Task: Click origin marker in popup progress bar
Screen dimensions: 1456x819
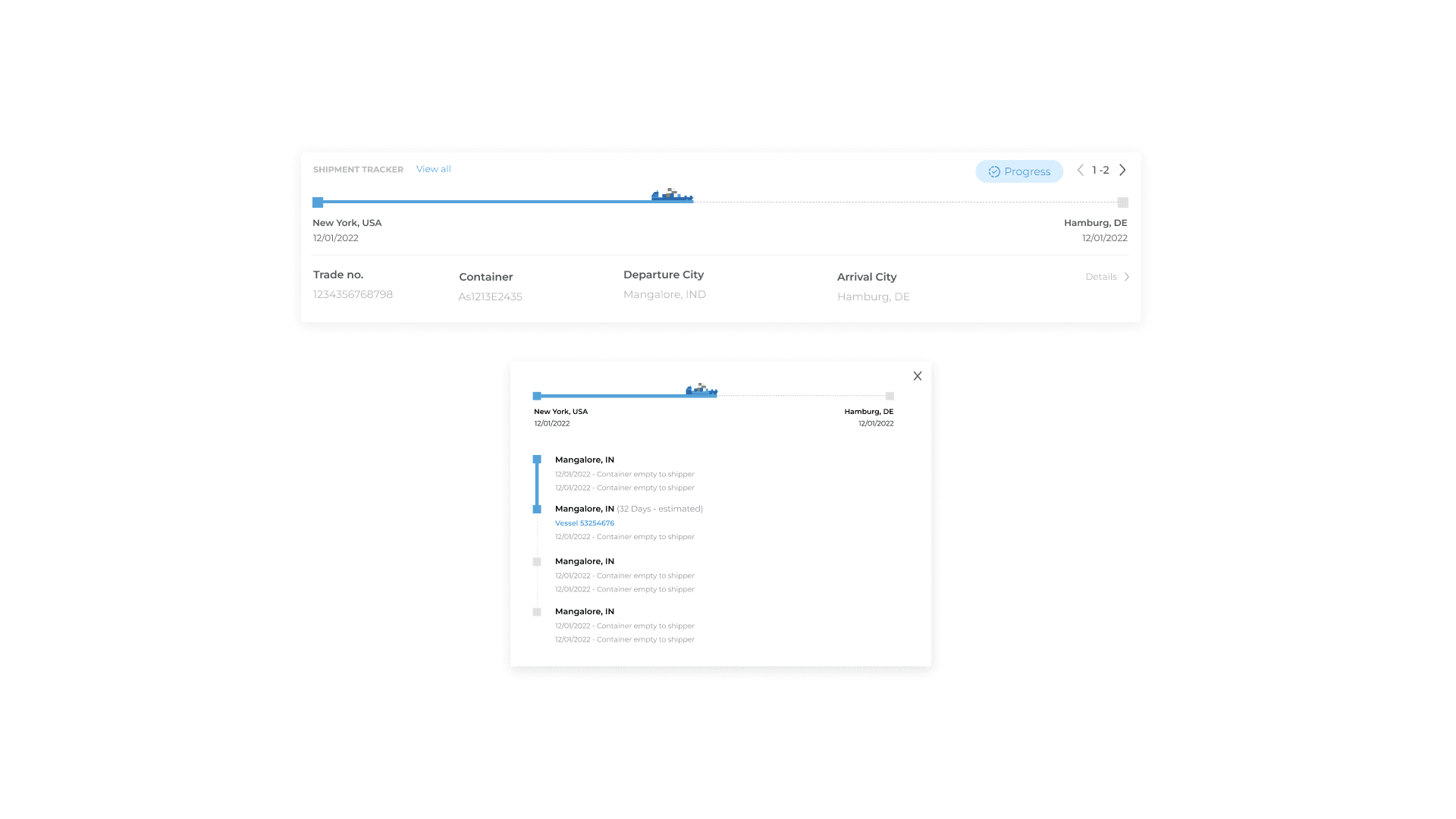Action: point(537,396)
